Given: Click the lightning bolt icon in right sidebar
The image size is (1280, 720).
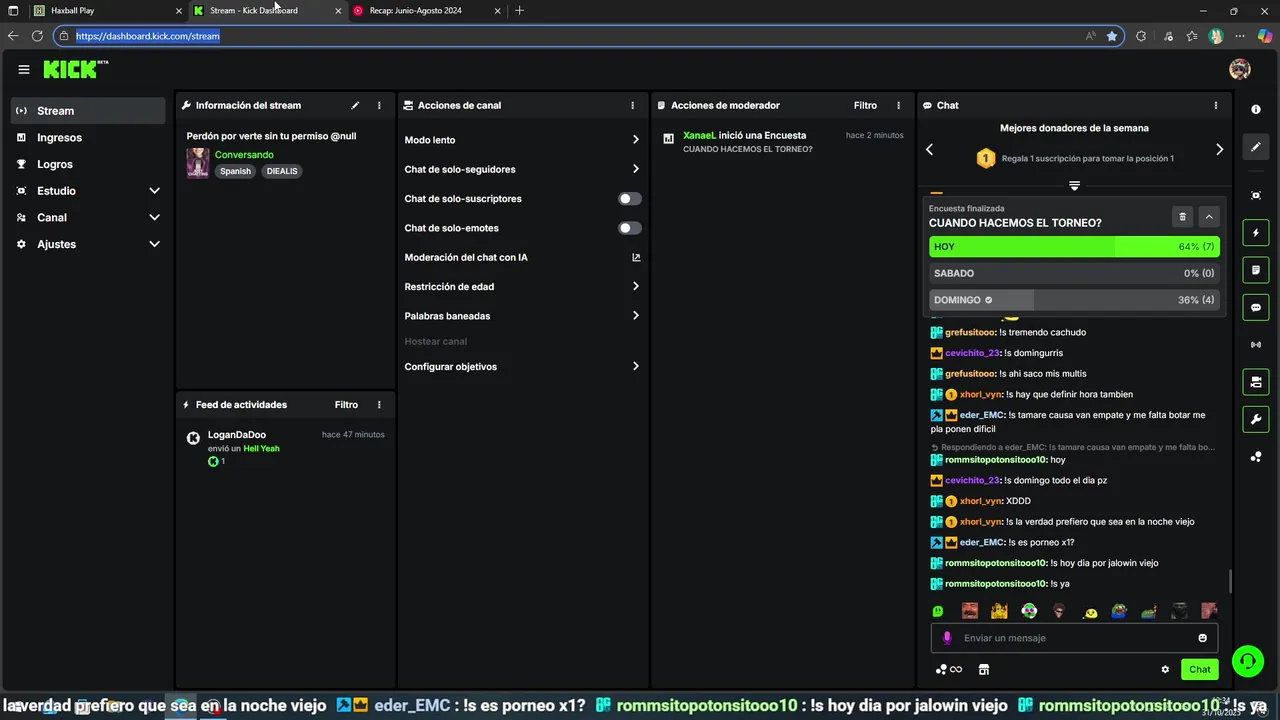Looking at the screenshot, I should coord(1256,233).
